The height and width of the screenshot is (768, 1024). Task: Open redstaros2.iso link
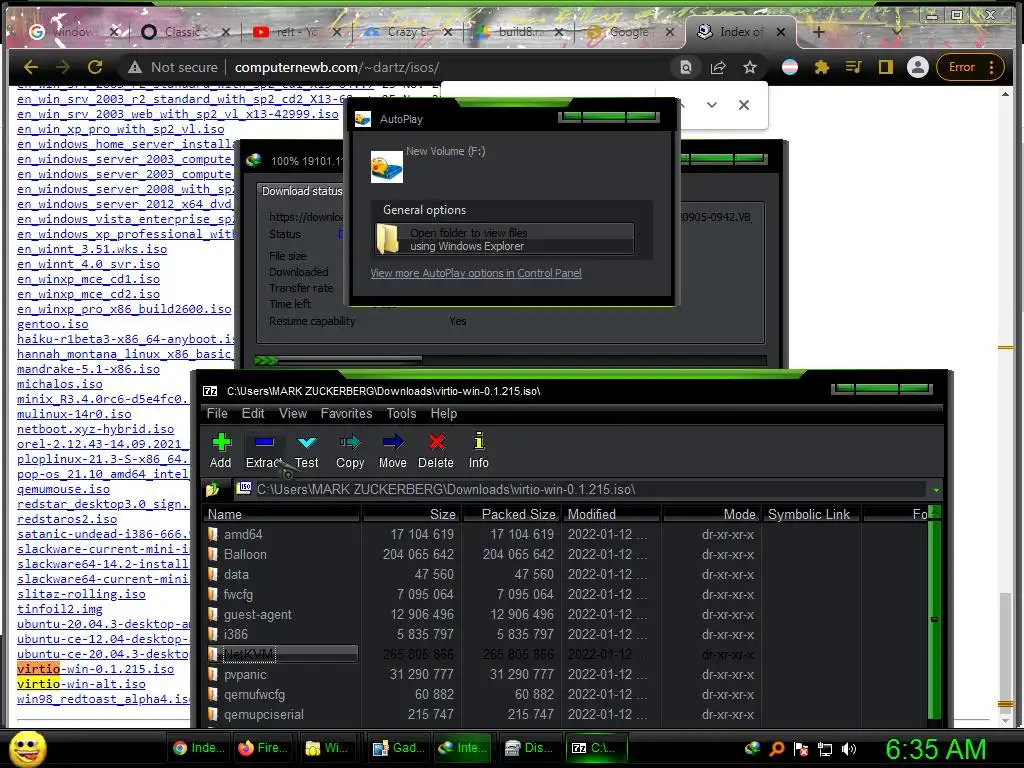(67, 519)
